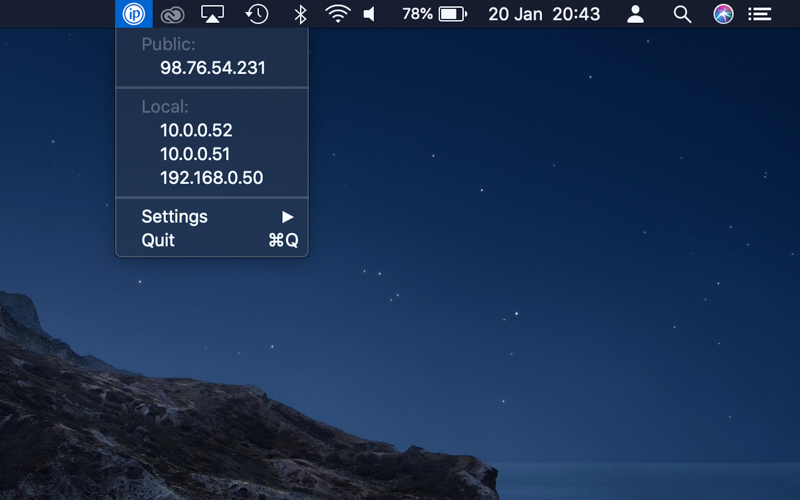Click the 78% battery percentage text

[x=417, y=14]
